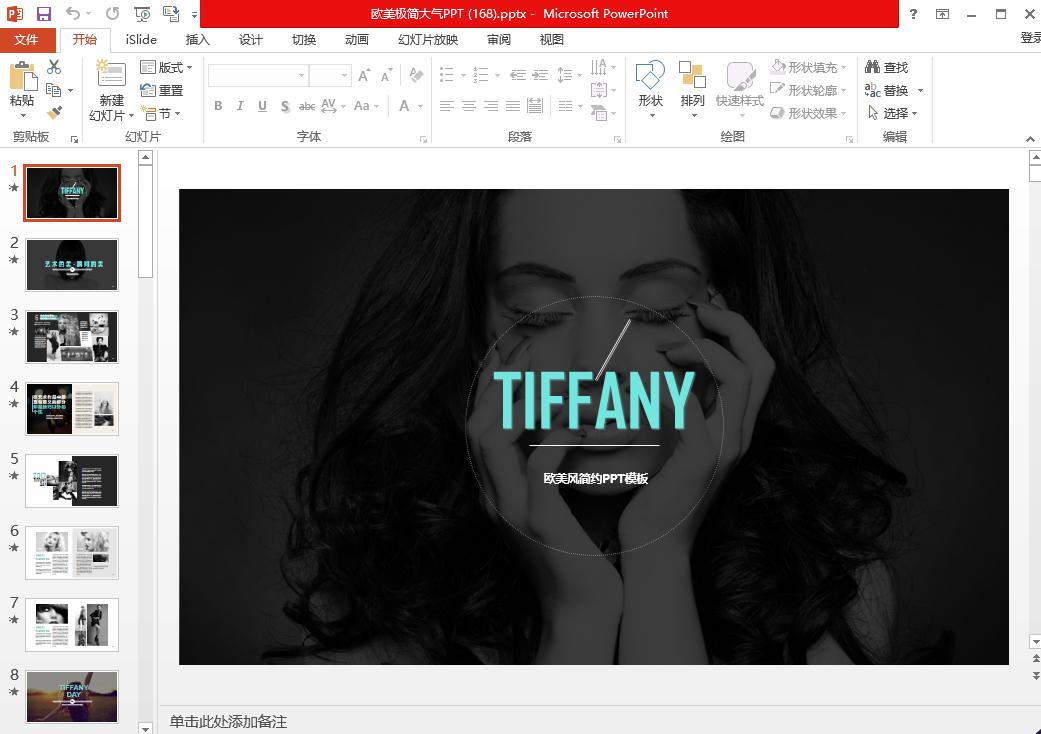Screen dimensions: 1041x734
Task: Expand the Layout (版式) dropdown
Action: pos(166,67)
